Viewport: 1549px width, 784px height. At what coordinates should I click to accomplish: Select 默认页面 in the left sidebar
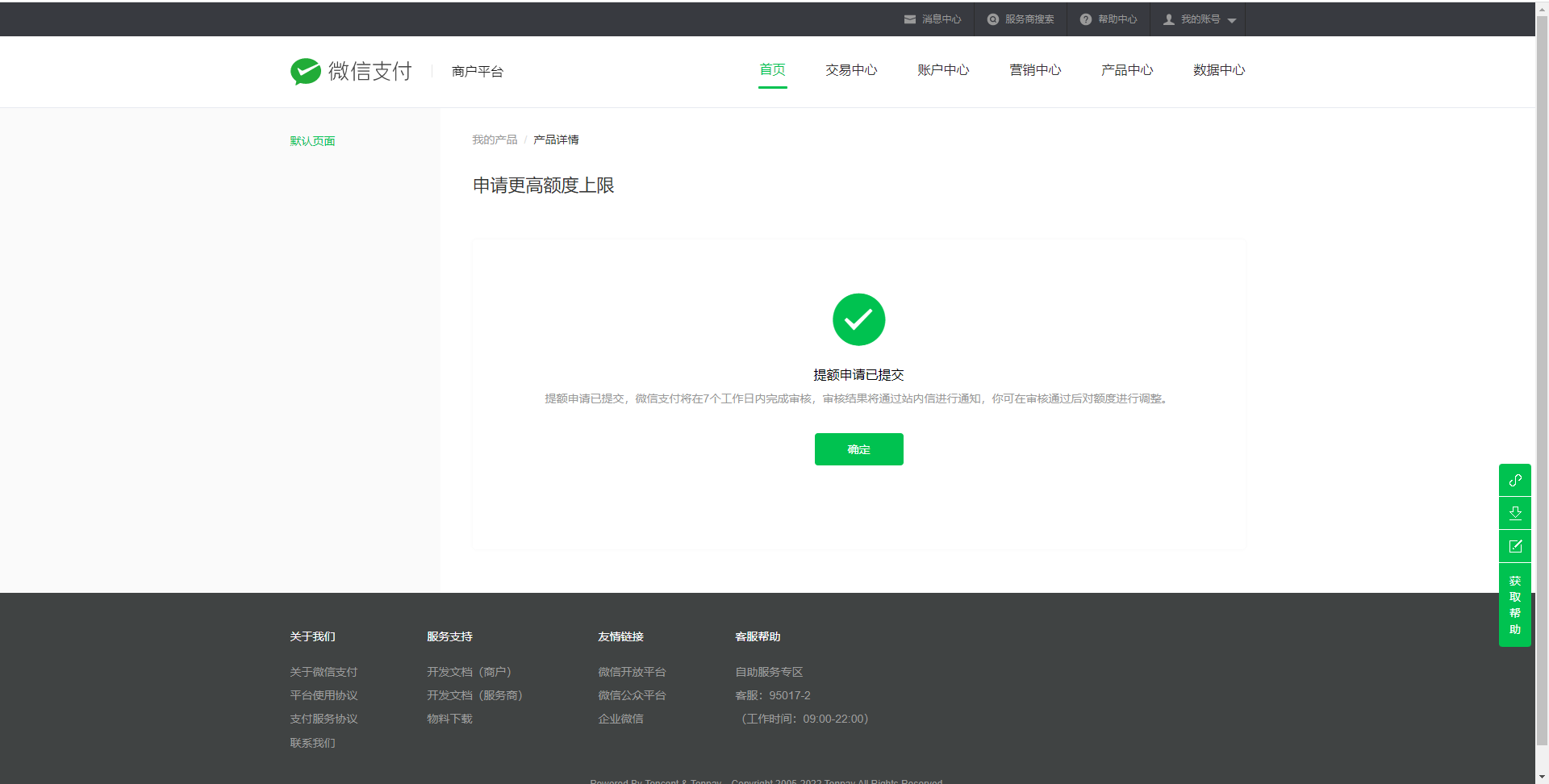point(313,141)
